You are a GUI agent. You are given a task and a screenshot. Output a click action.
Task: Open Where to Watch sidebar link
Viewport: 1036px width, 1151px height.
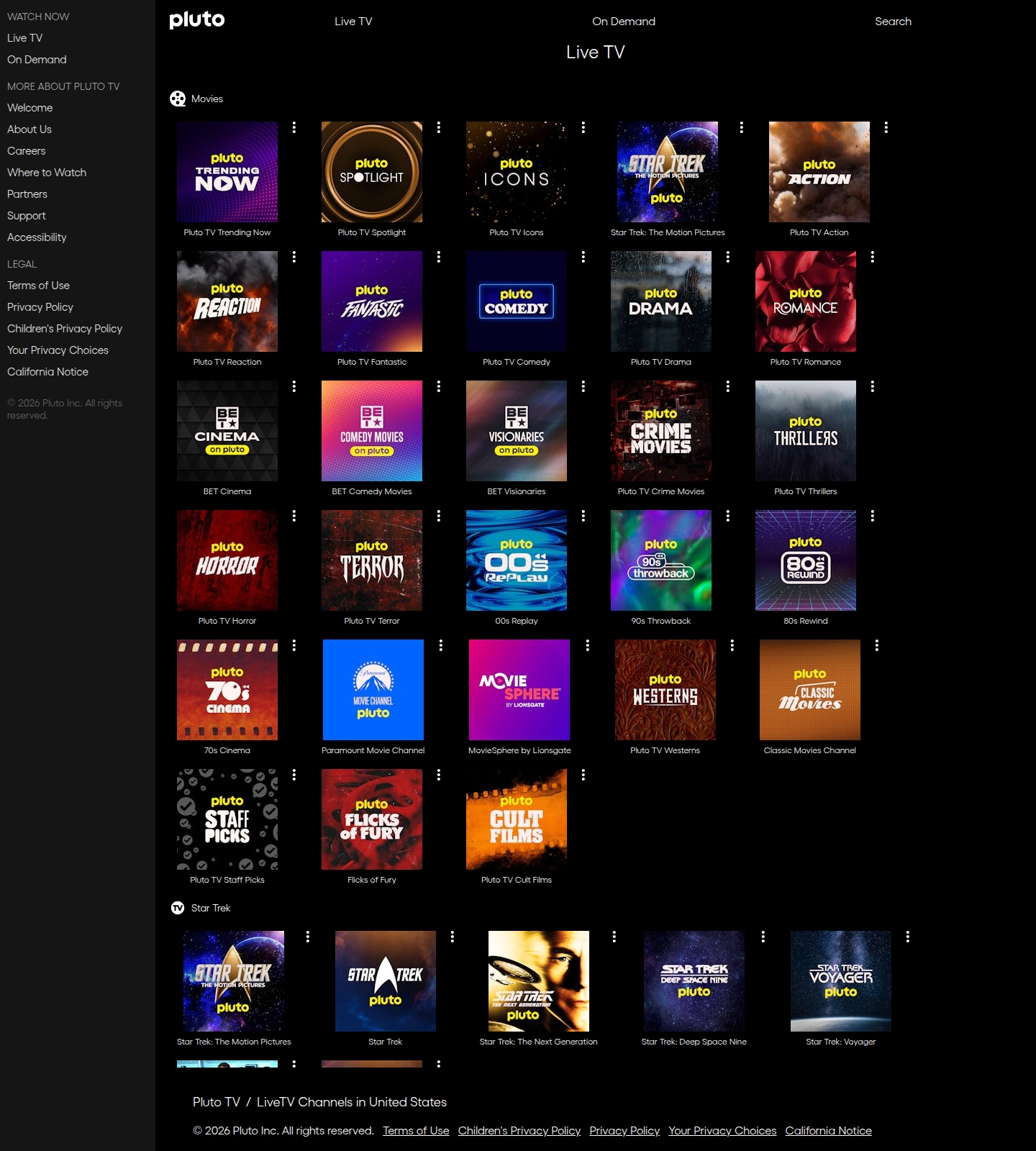point(47,173)
